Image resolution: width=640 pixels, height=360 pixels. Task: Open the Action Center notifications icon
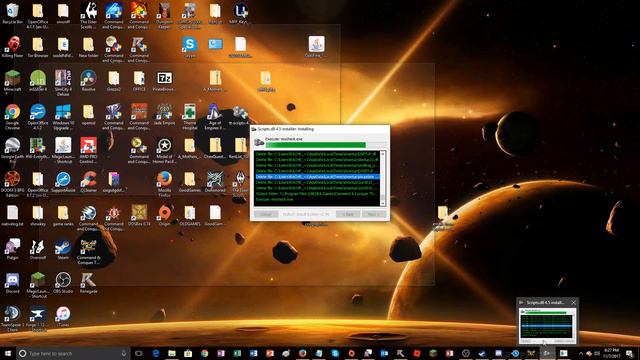point(630,353)
